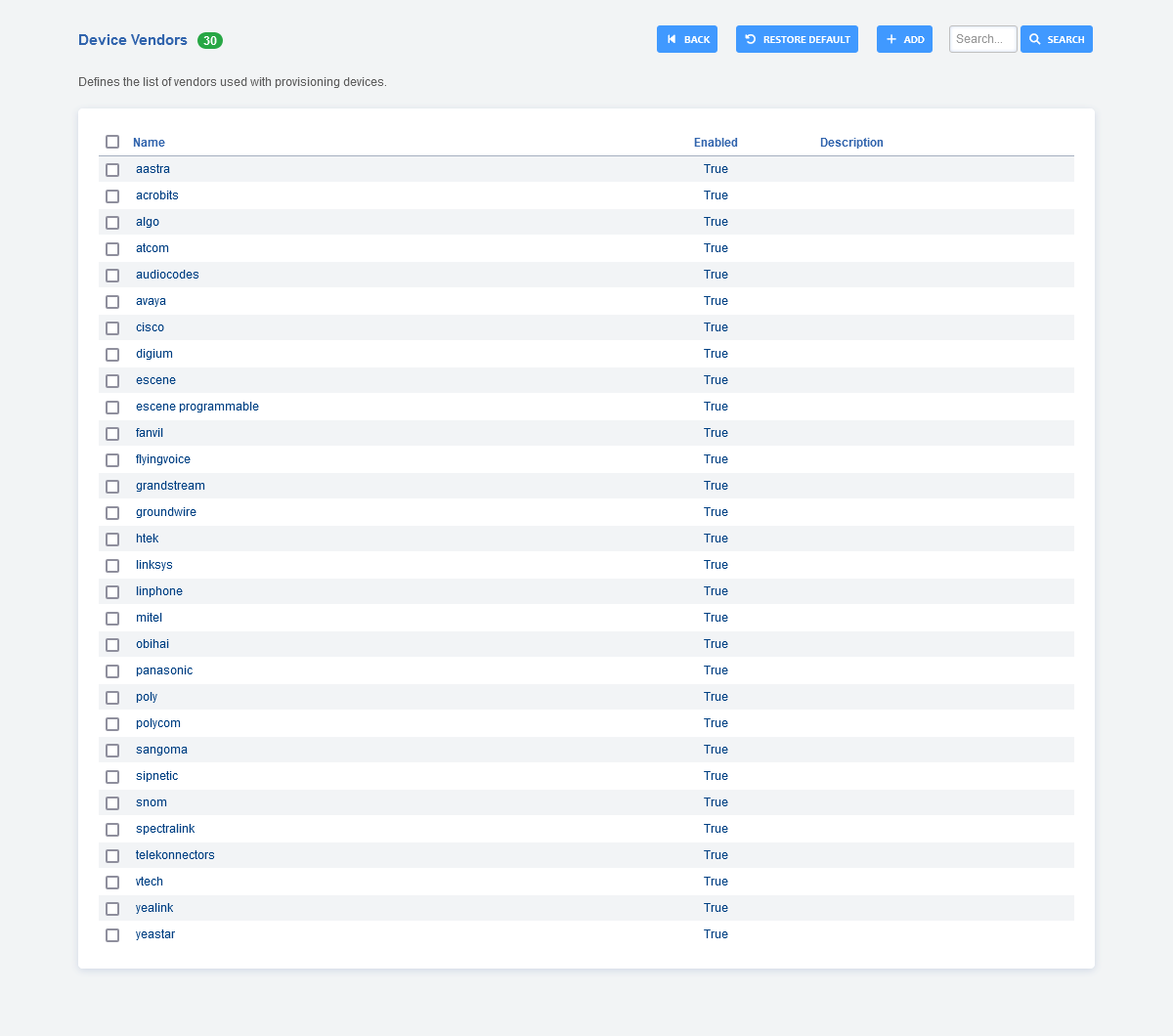Enable the polycom row checkbox
The width and height of the screenshot is (1173, 1036).
[x=112, y=724]
